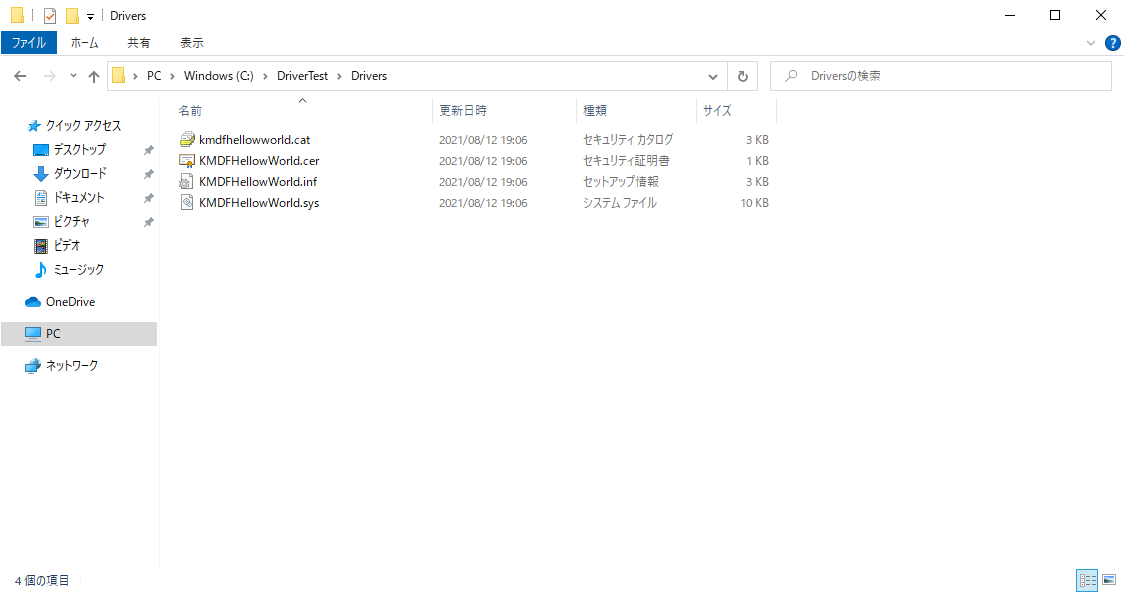The image size is (1125, 593).
Task: Open the File (ファイル) tab
Action: click(x=29, y=43)
